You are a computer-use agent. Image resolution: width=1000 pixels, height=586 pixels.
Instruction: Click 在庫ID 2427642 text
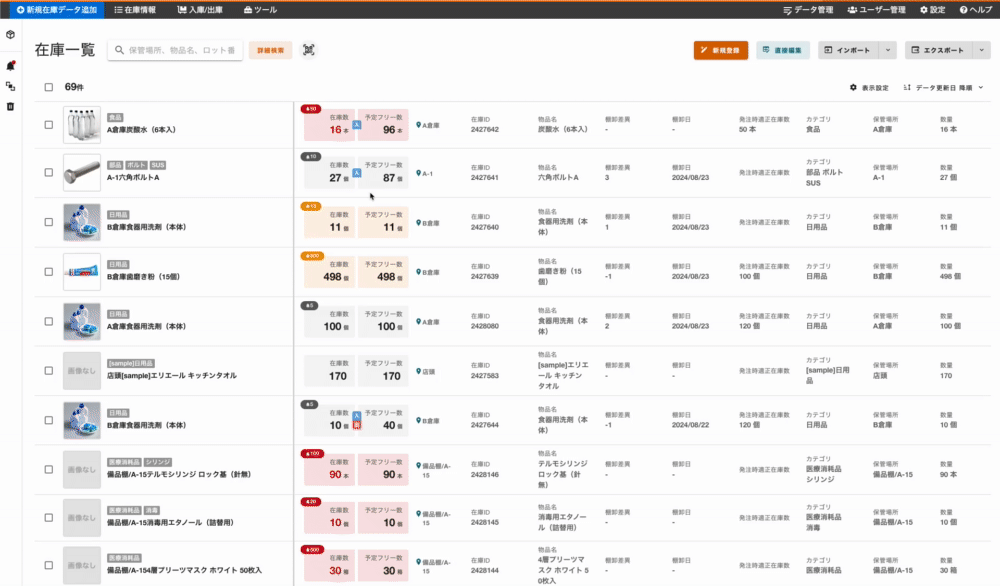click(485, 129)
